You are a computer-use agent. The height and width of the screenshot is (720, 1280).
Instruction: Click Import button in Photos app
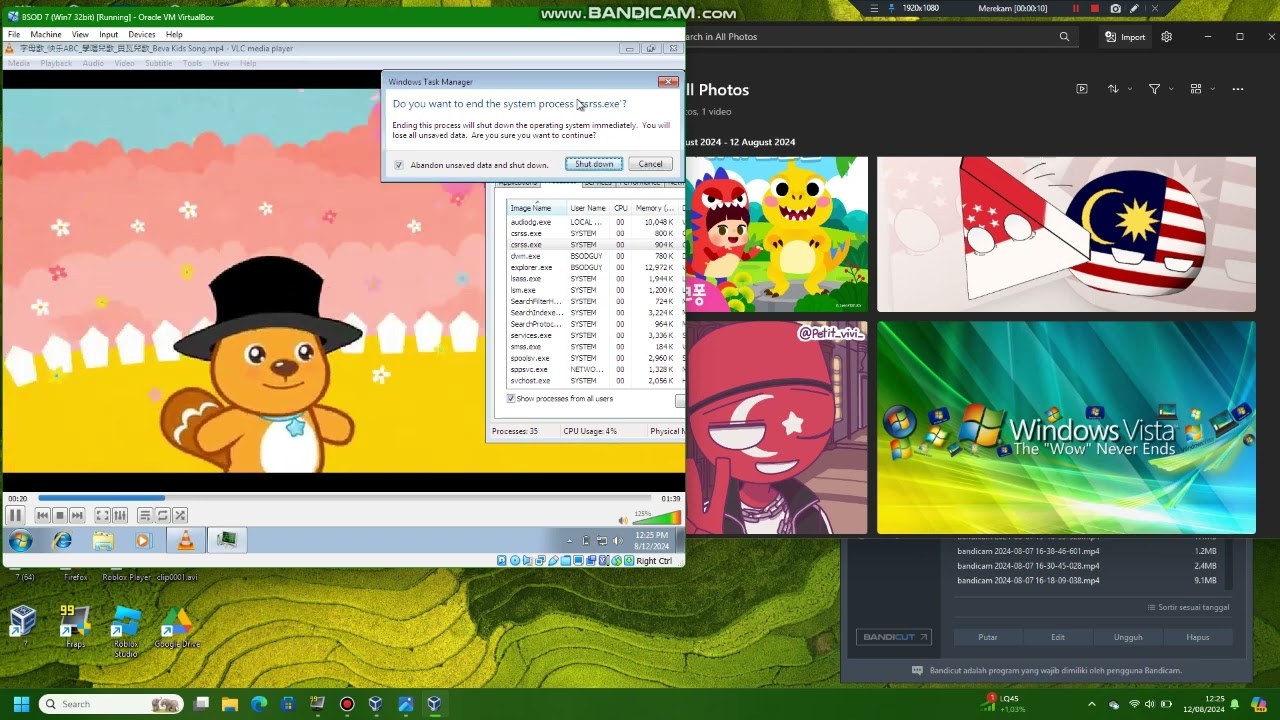point(1125,37)
